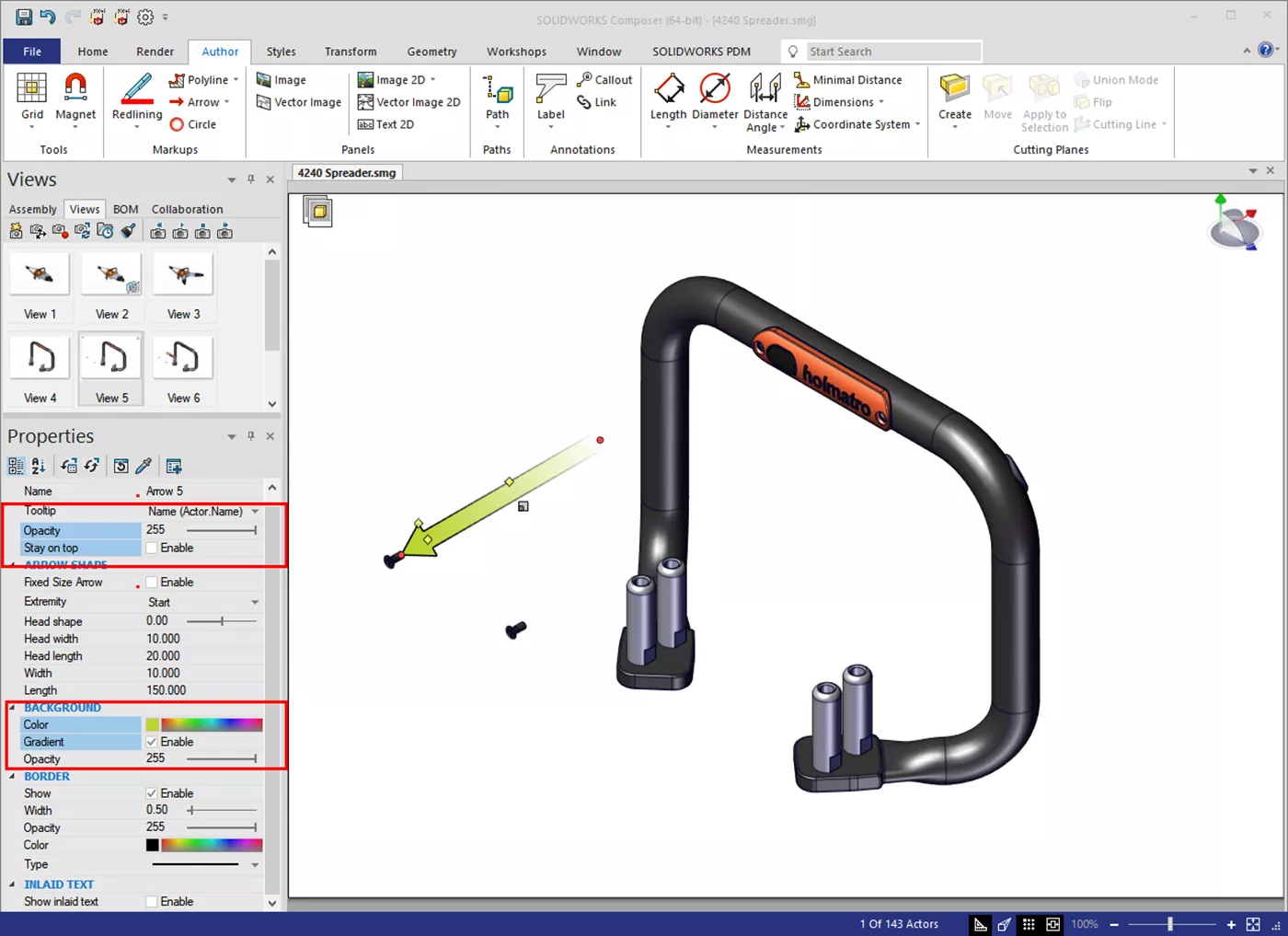Screen dimensions: 1288x936
Task: Click the Save icon in title bar
Action: (24, 17)
